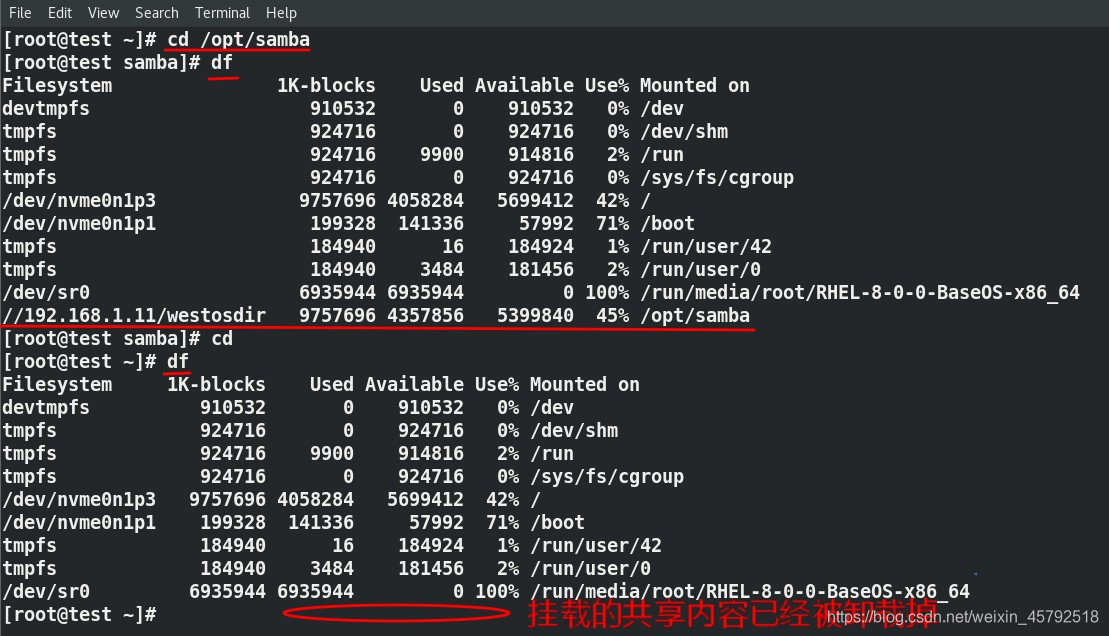Image resolution: width=1109 pixels, height=636 pixels.
Task: Open the Terminal menu
Action: coord(222,12)
